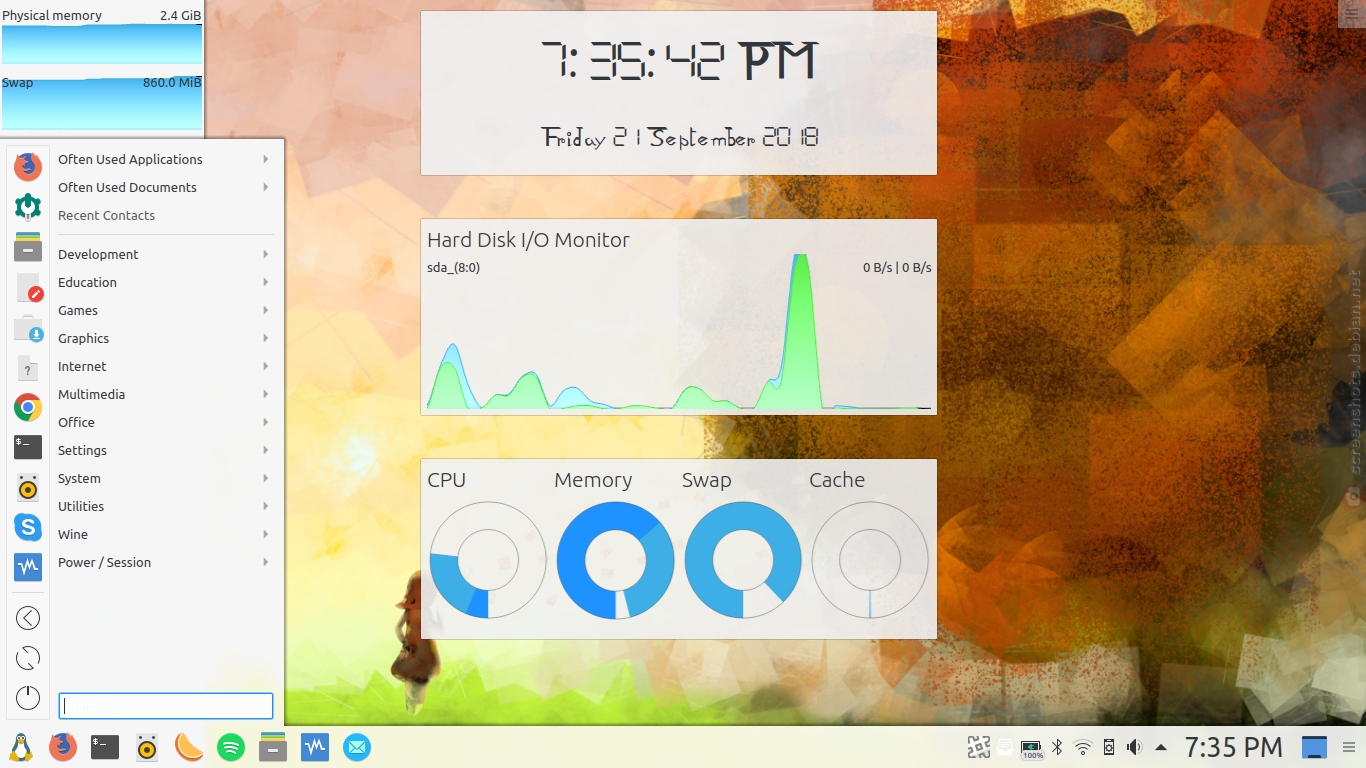Expand the System category arrow
The image size is (1366, 768).
coord(266,478)
